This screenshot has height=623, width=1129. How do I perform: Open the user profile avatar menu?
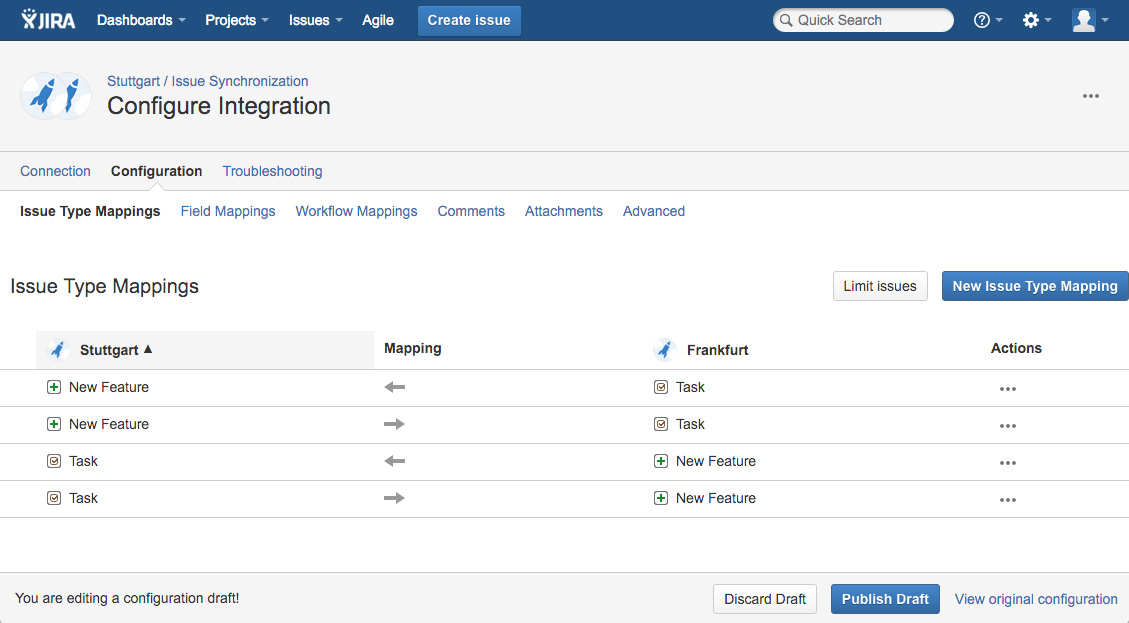[1089, 20]
